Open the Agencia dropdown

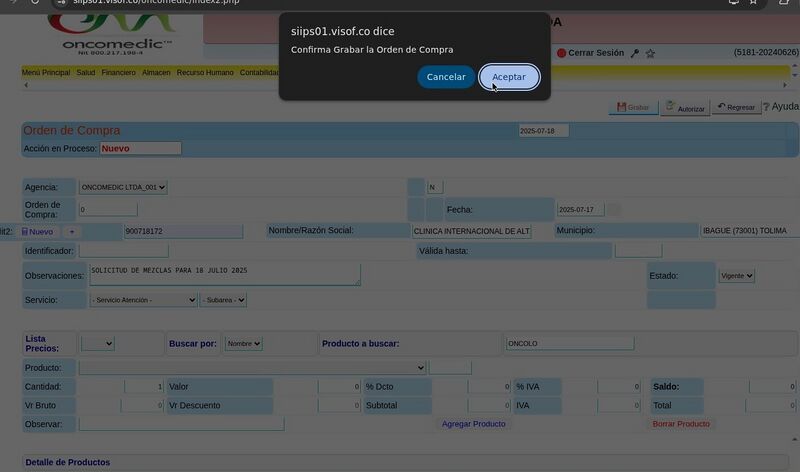(123, 187)
